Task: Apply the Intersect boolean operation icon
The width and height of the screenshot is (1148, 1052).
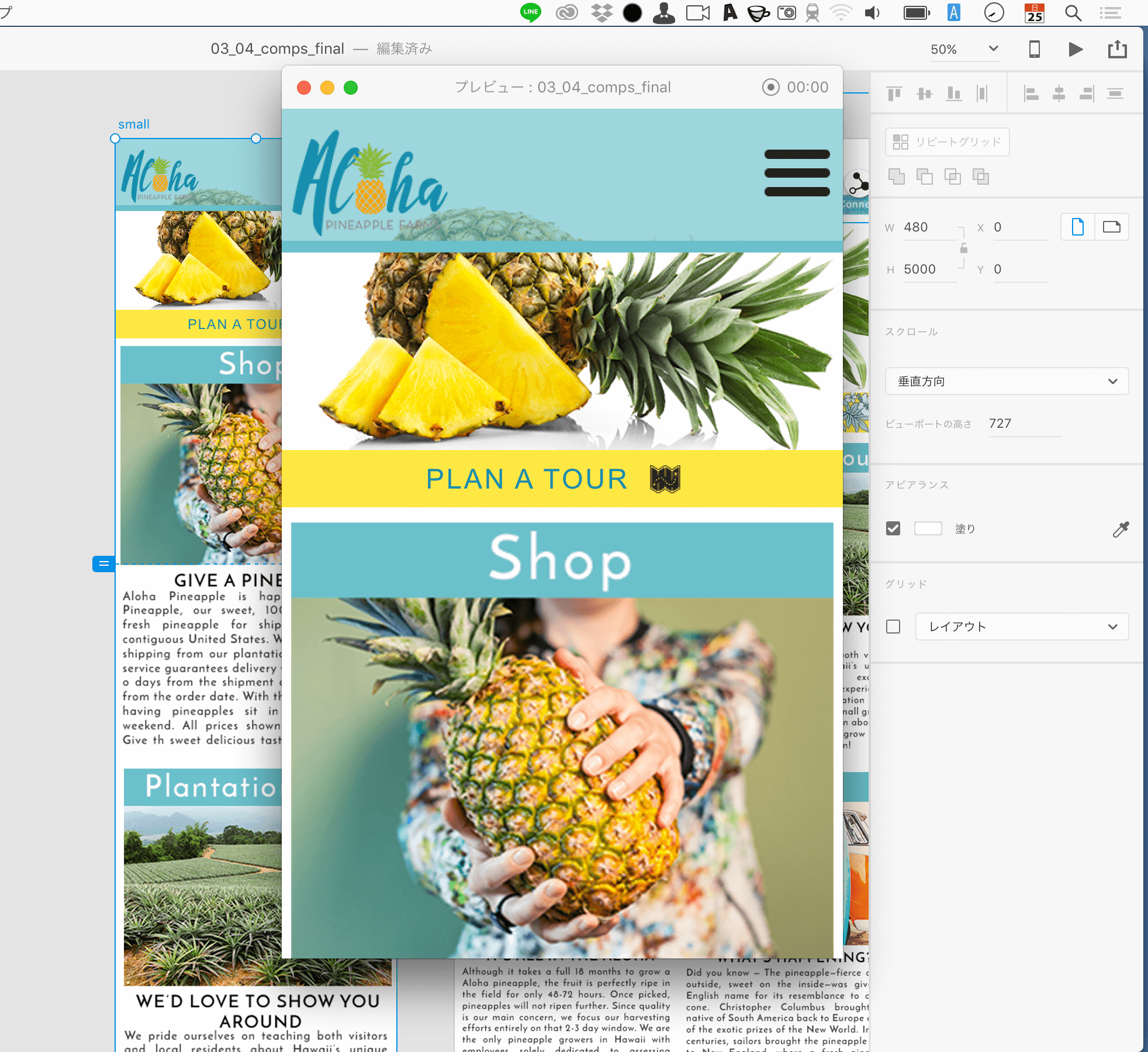Action: pyautogui.click(x=953, y=177)
